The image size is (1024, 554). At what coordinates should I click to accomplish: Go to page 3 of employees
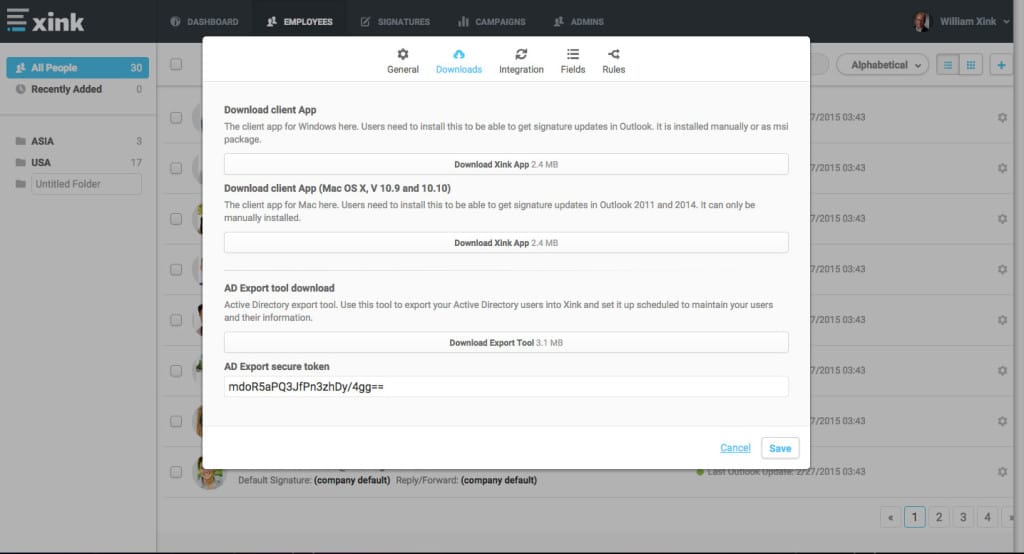963,517
